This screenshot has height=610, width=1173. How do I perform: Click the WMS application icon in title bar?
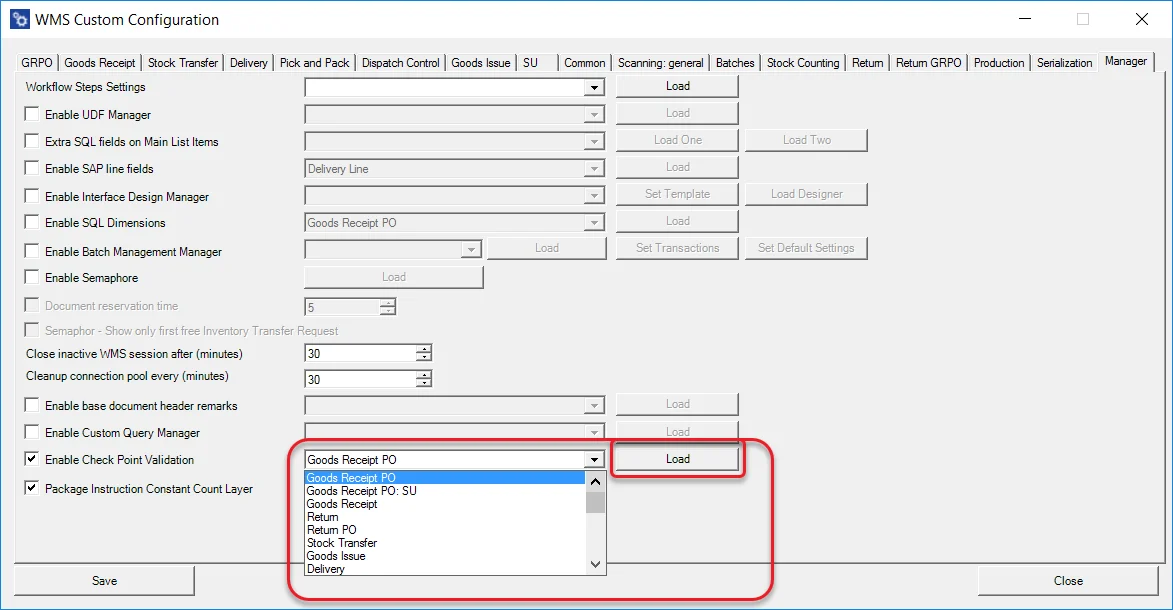[18, 18]
